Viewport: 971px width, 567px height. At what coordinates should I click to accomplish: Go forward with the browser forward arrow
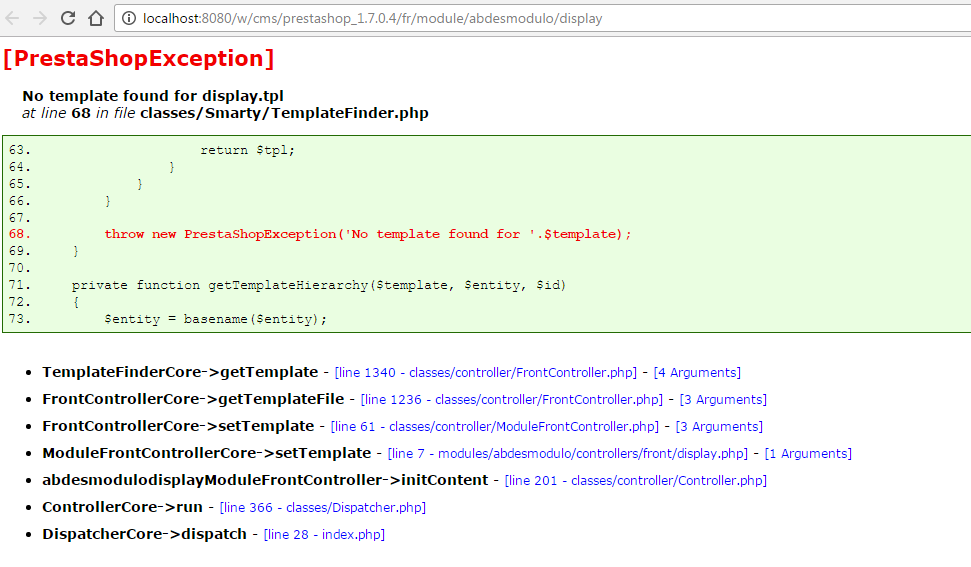(x=40, y=19)
